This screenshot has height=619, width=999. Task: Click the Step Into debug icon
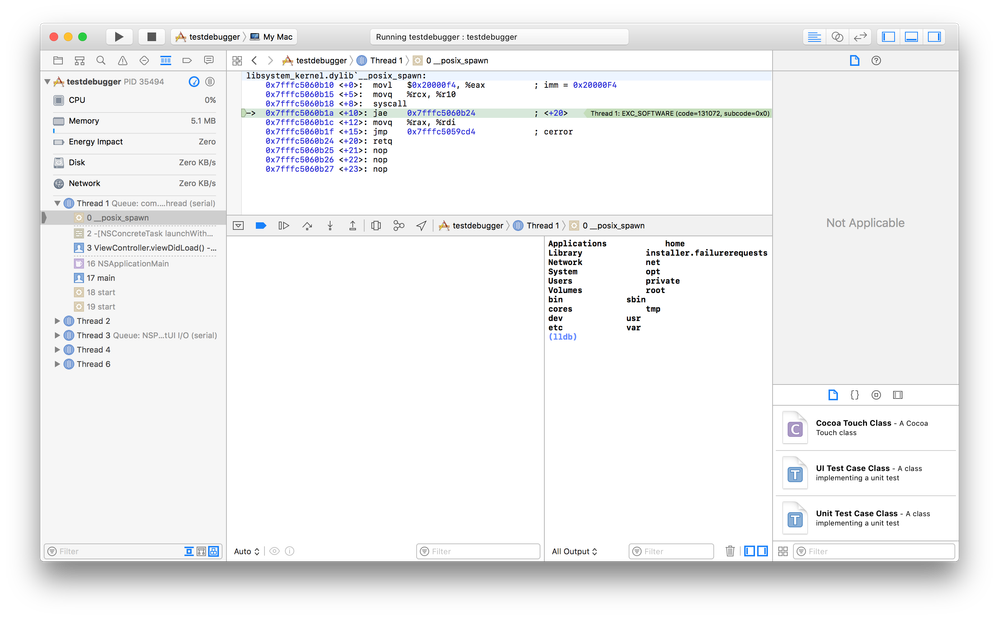330,226
